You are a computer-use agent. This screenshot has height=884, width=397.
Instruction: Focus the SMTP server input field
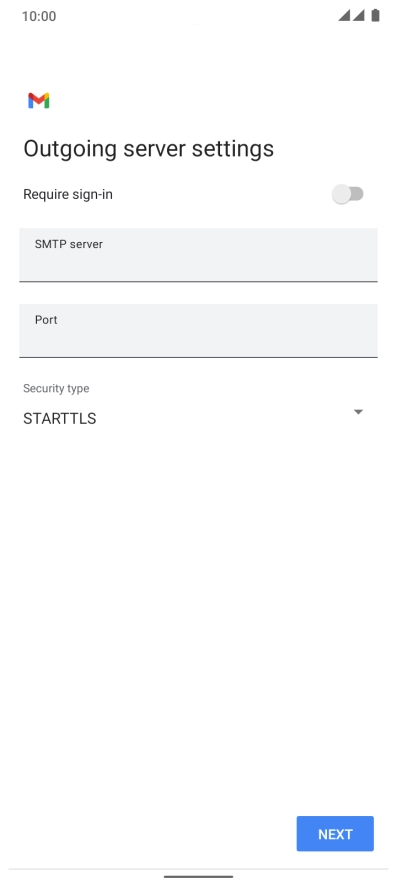tap(198, 255)
